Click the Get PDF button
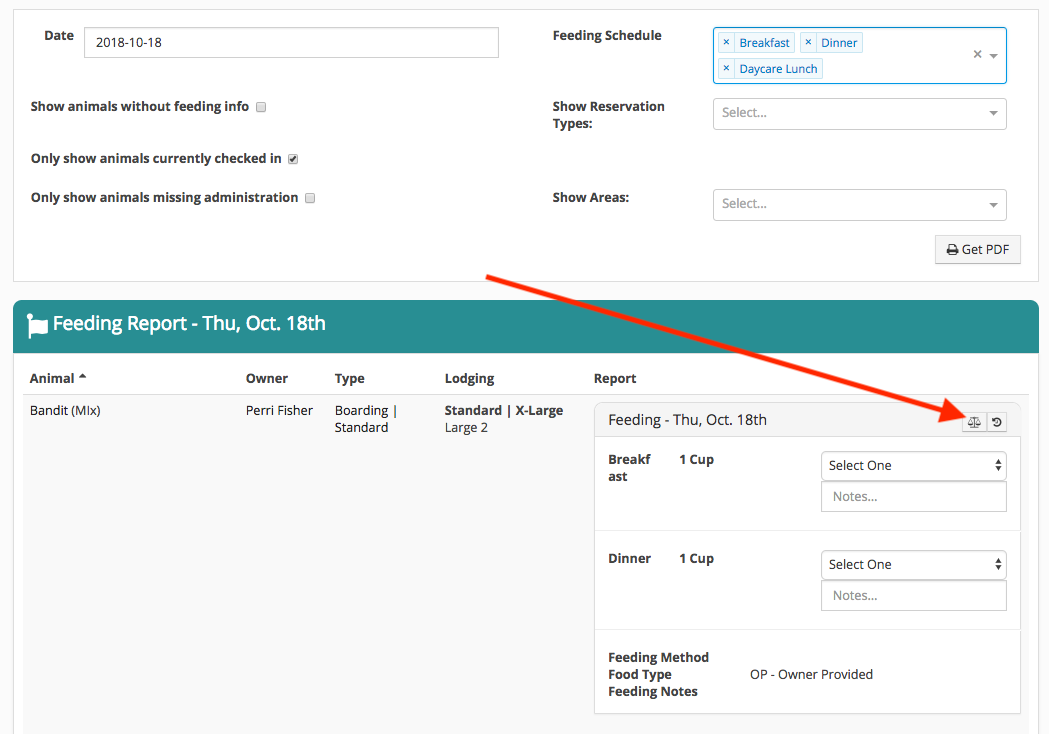 [x=977, y=250]
